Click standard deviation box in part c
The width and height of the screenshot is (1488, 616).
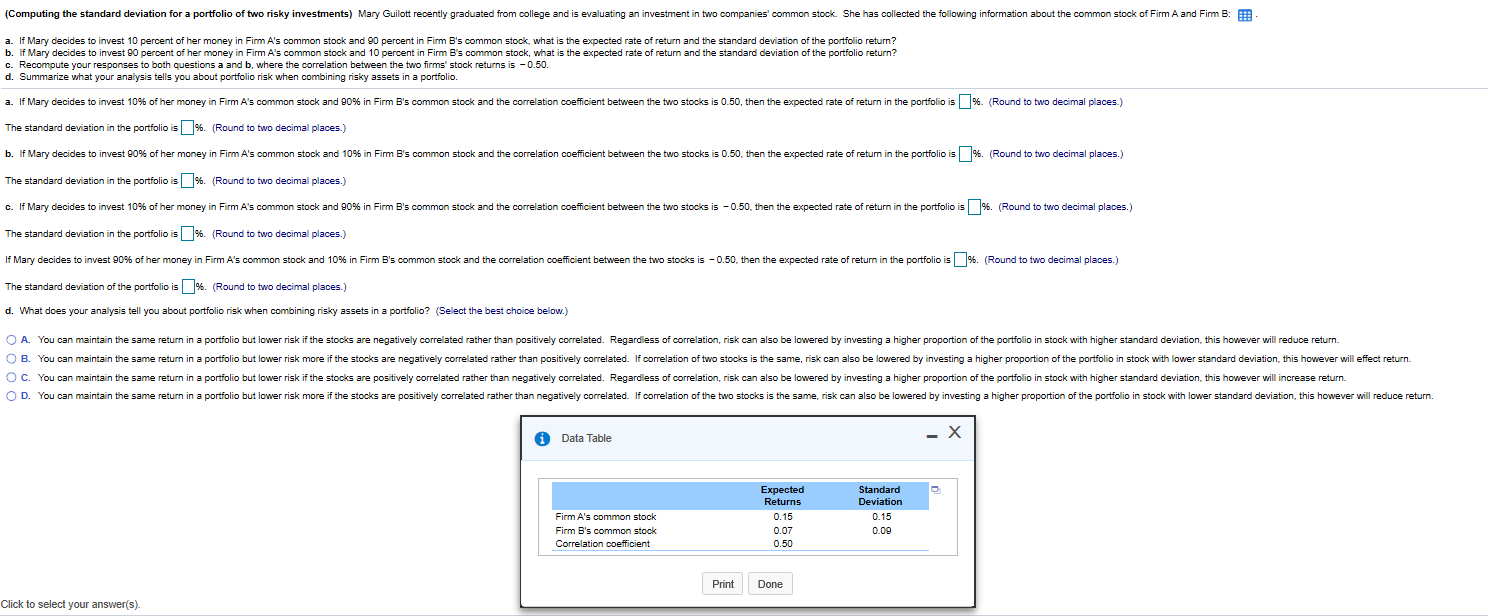pos(187,233)
